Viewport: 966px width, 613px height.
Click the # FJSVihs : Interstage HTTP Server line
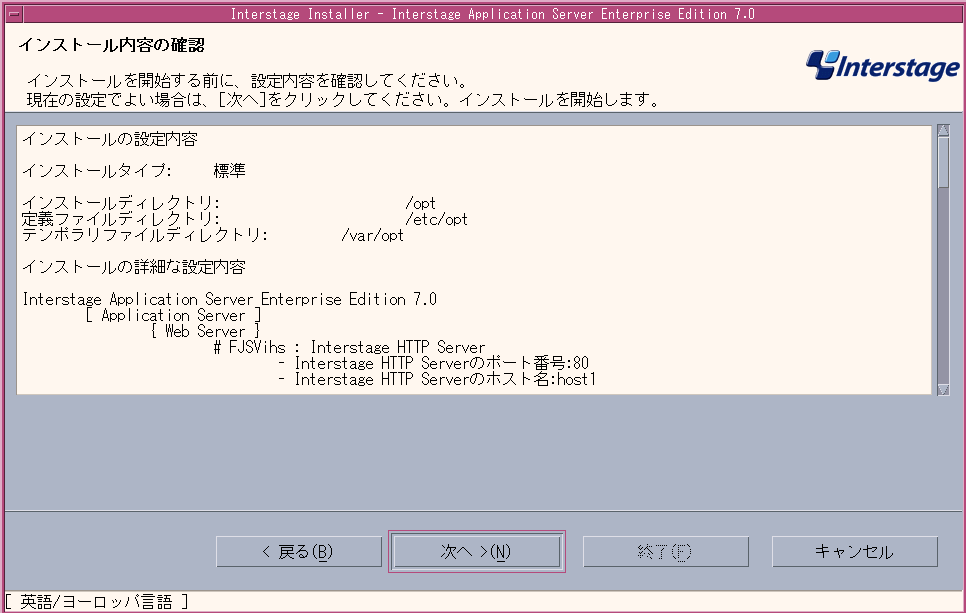click(x=349, y=347)
